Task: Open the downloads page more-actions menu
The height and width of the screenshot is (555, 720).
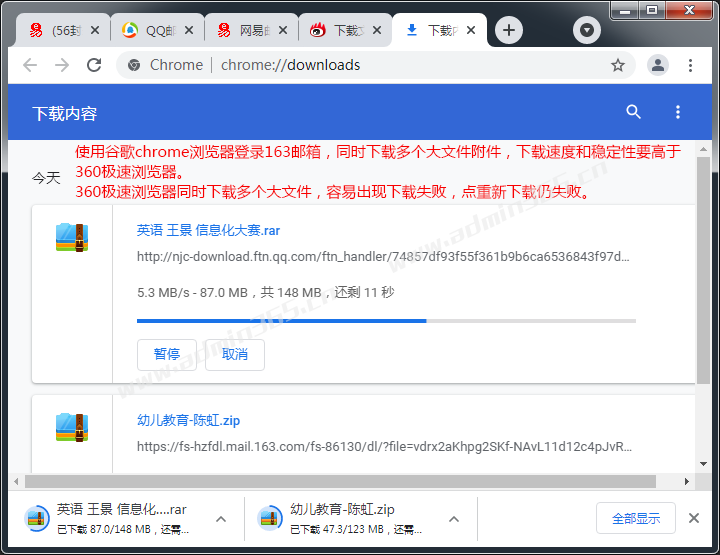Action: [x=678, y=112]
